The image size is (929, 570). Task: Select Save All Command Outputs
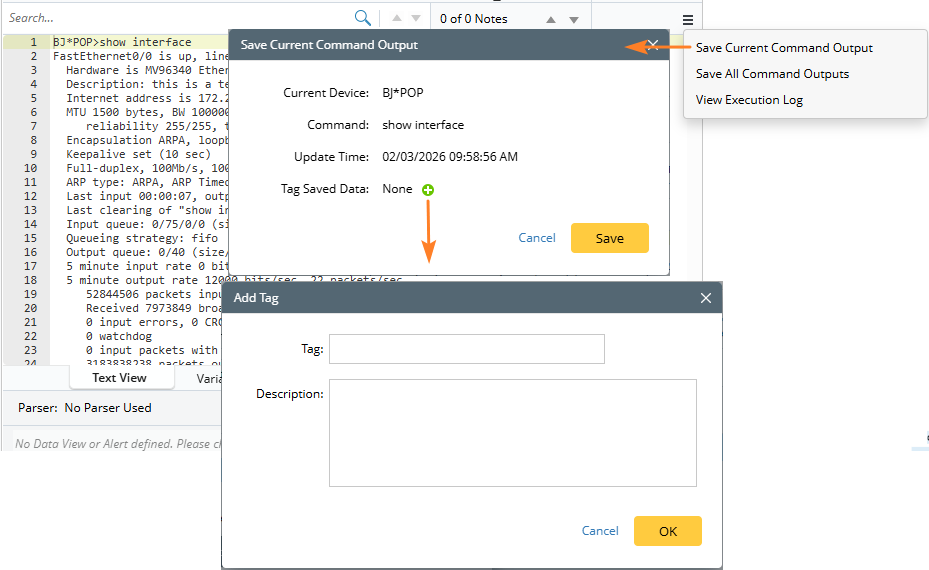tap(772, 74)
